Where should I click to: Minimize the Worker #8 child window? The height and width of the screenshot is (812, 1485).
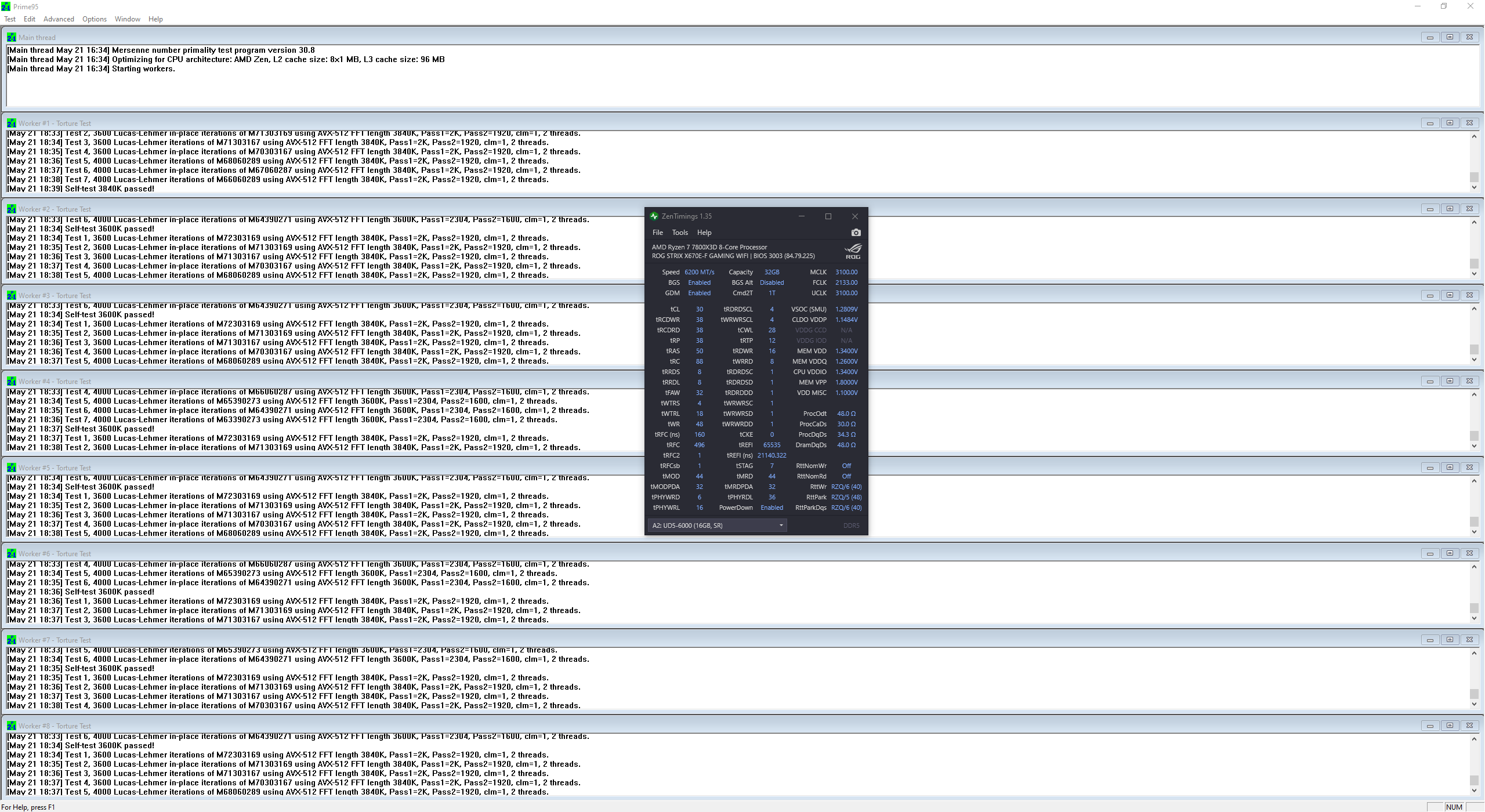pyautogui.click(x=1430, y=726)
